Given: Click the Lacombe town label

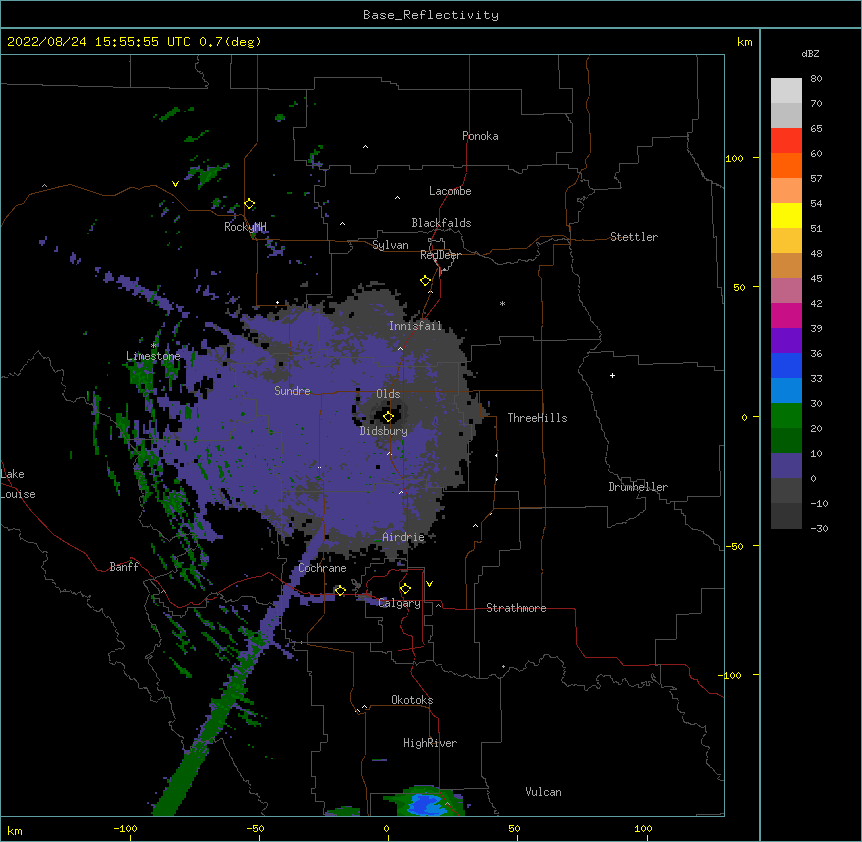Looking at the screenshot, I should (x=450, y=191).
